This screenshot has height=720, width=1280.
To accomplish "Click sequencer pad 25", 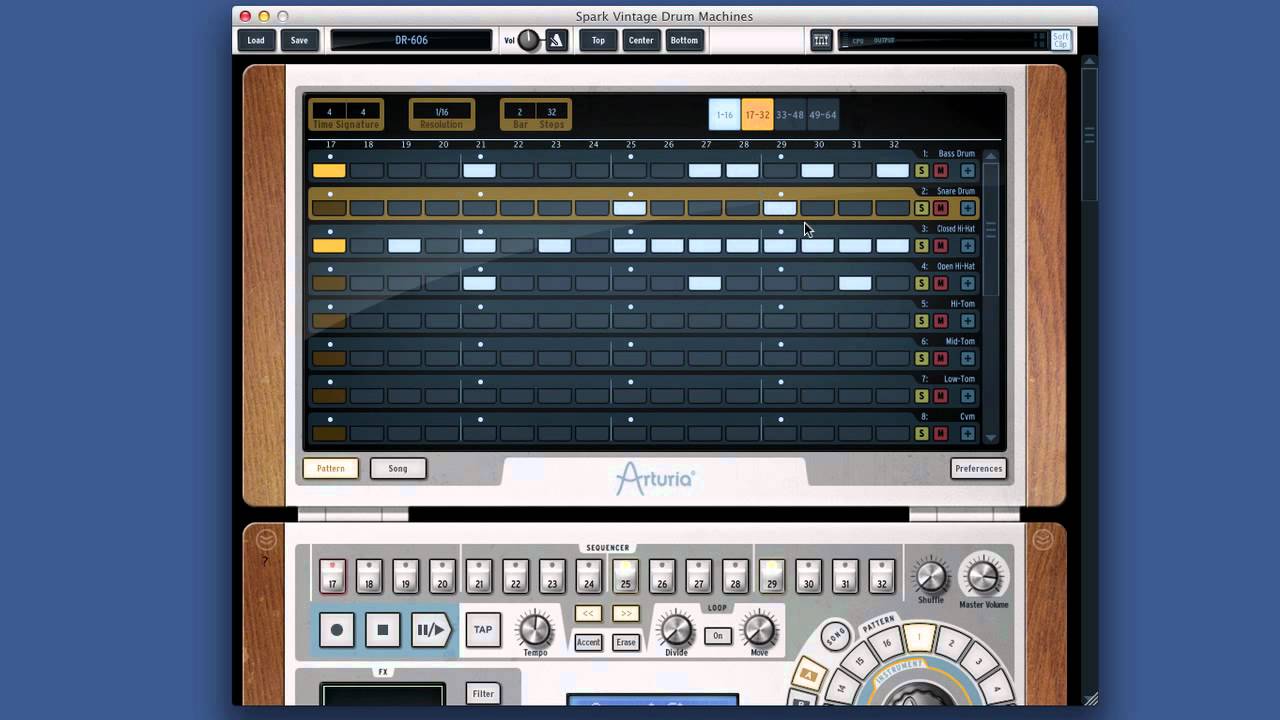I will point(625,577).
